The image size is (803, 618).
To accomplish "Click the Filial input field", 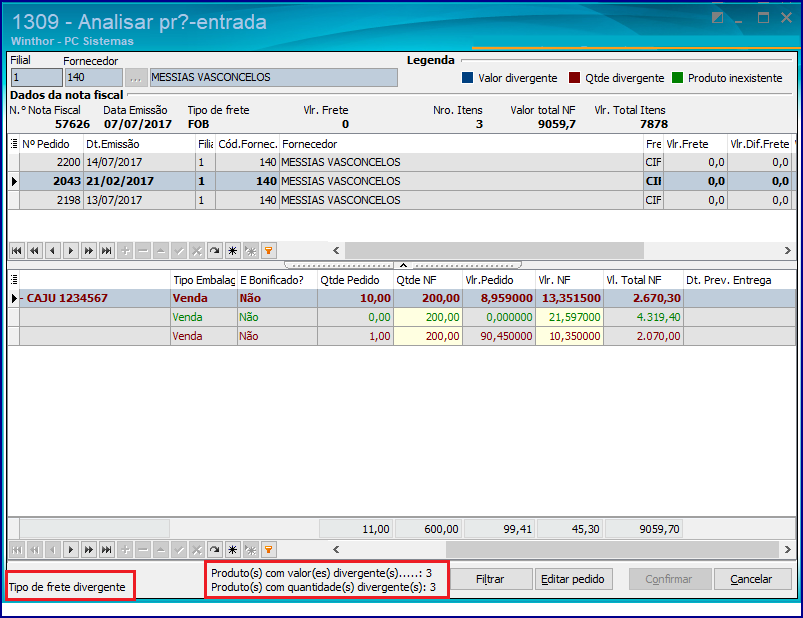I will 37,77.
